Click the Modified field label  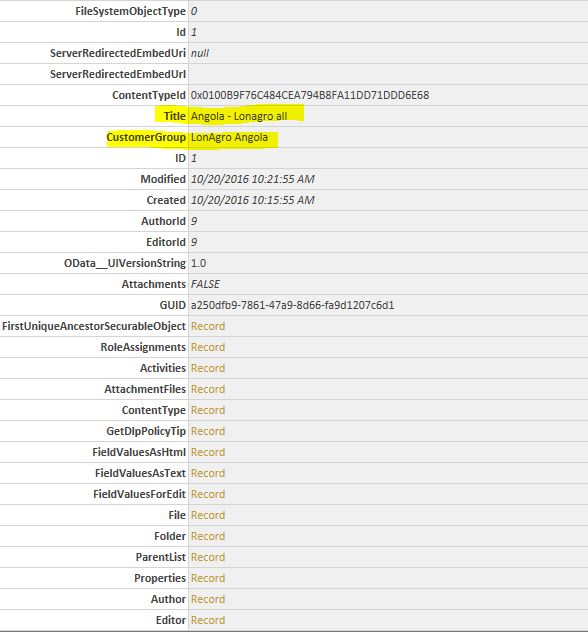click(163, 179)
